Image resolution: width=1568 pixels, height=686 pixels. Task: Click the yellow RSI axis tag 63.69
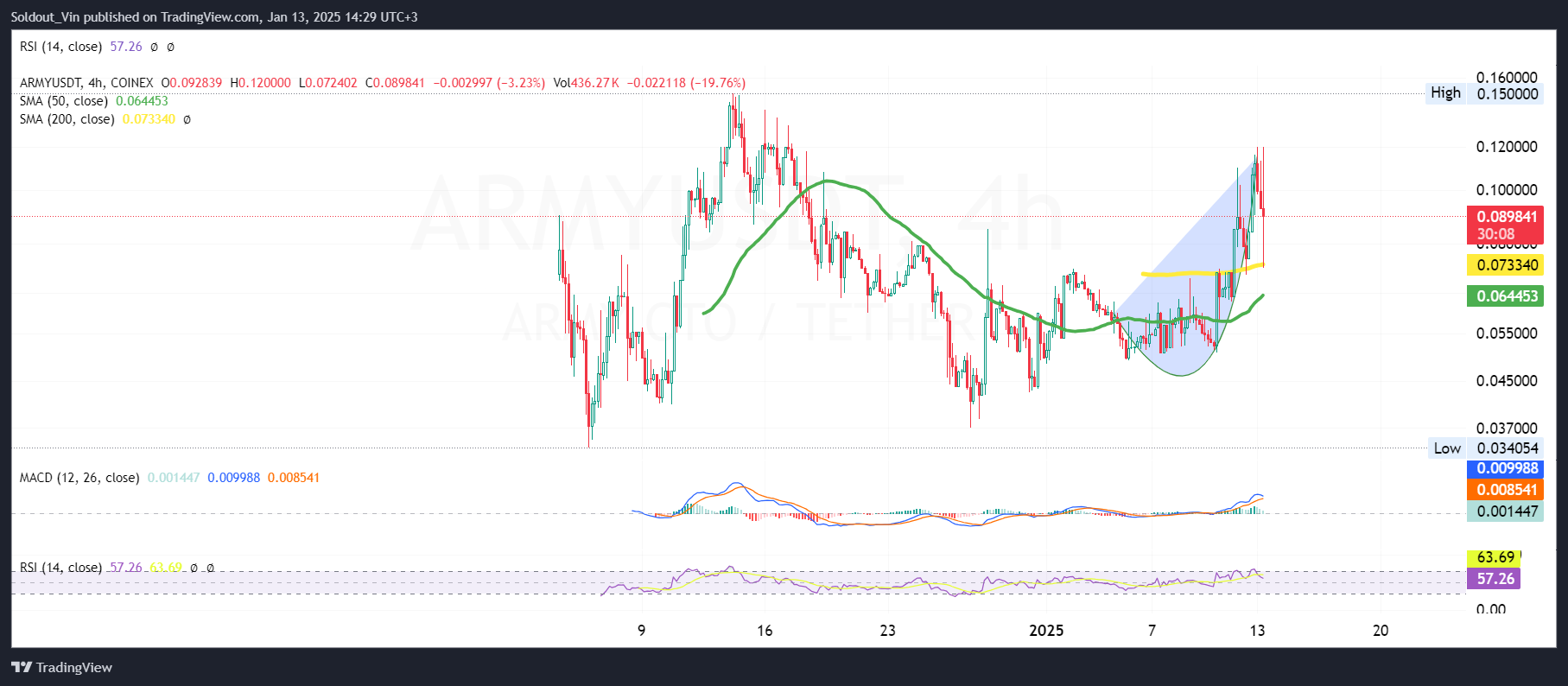[1494, 557]
